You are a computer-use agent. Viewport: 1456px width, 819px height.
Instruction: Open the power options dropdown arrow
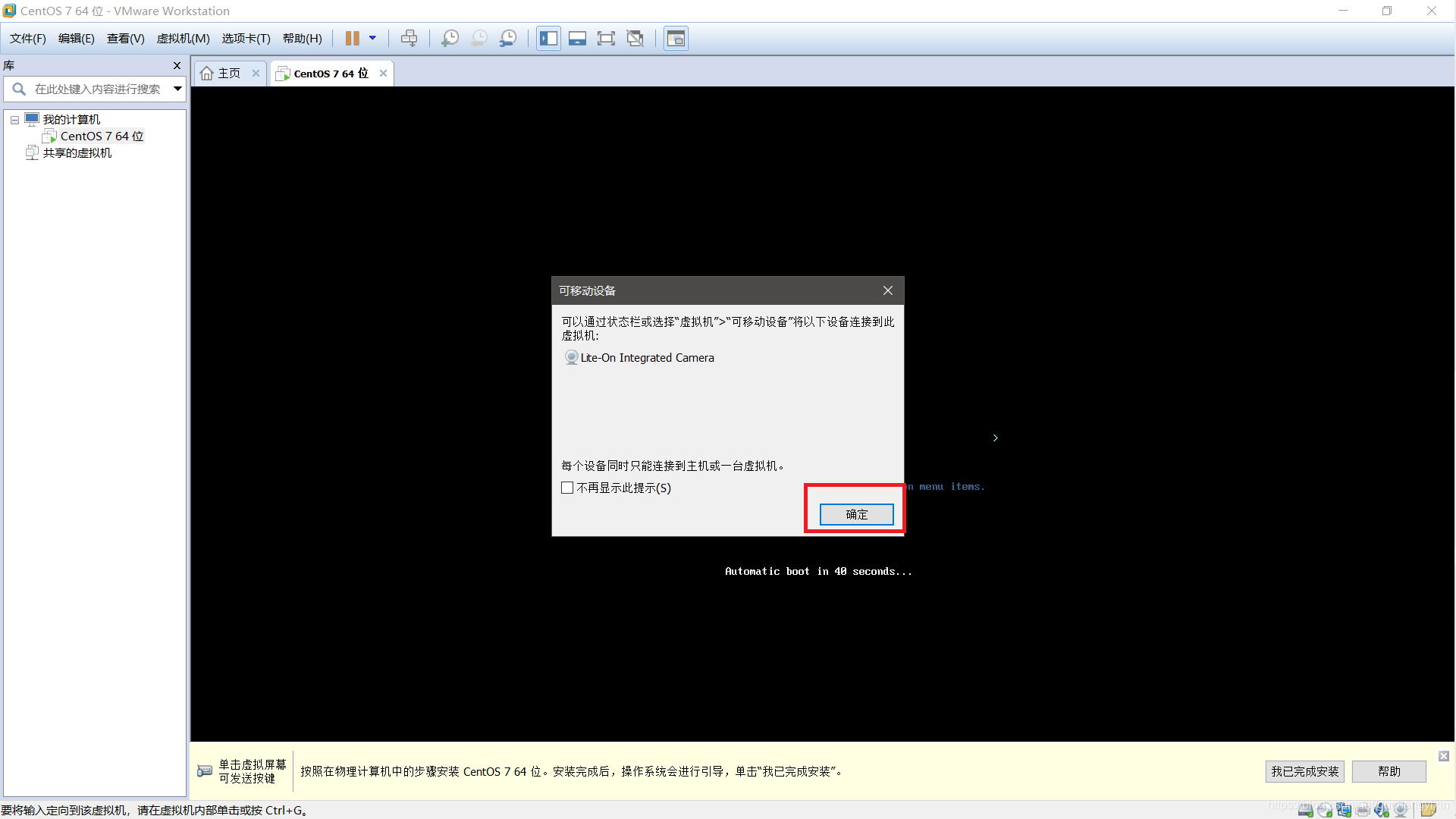click(372, 39)
